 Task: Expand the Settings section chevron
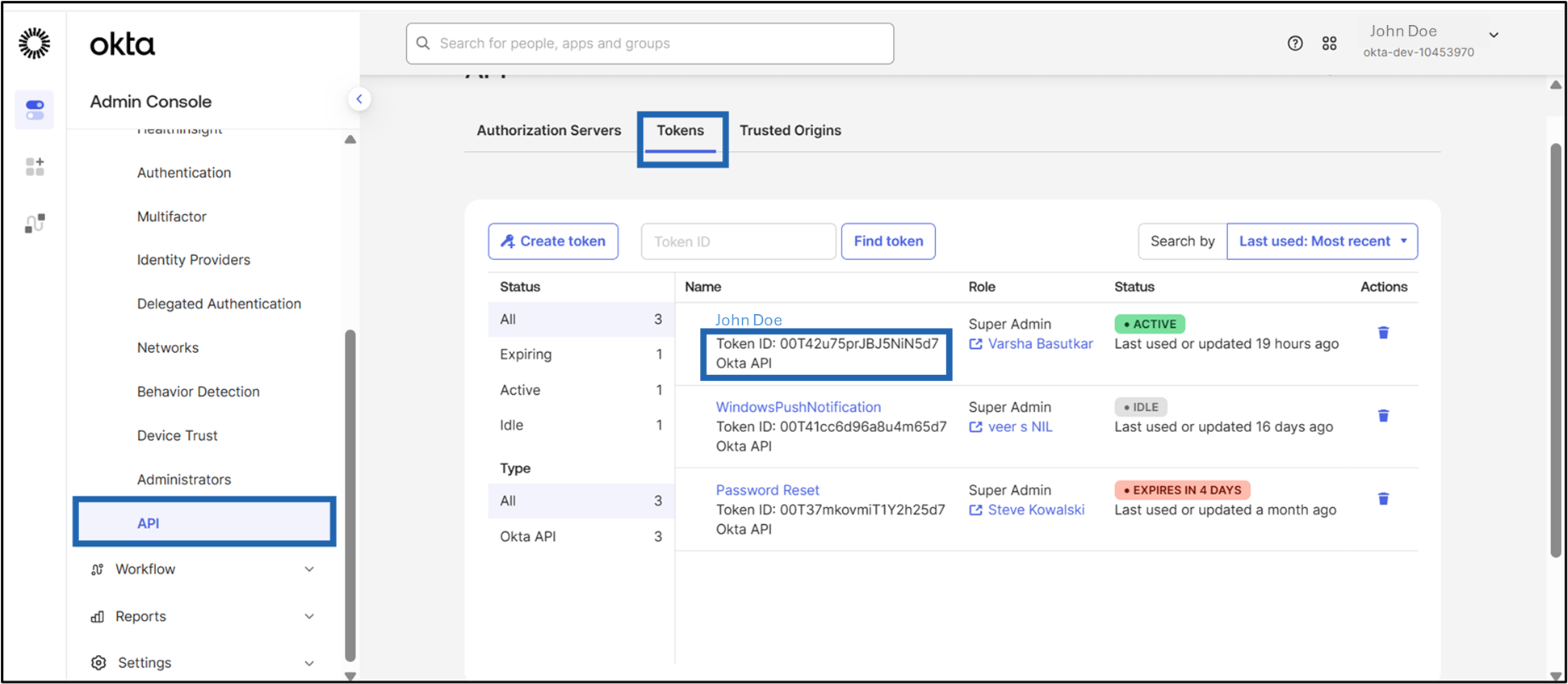point(309,663)
